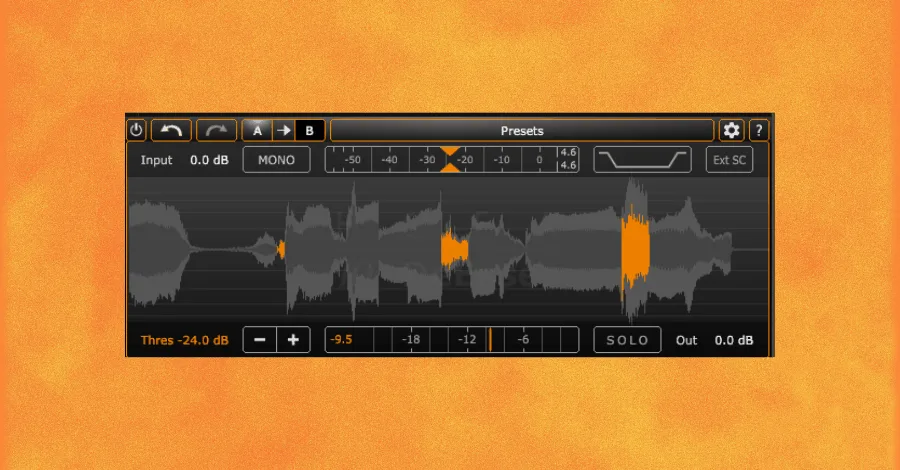This screenshot has height=470, width=900.
Task: Switch to the B preset state
Action: tap(309, 131)
